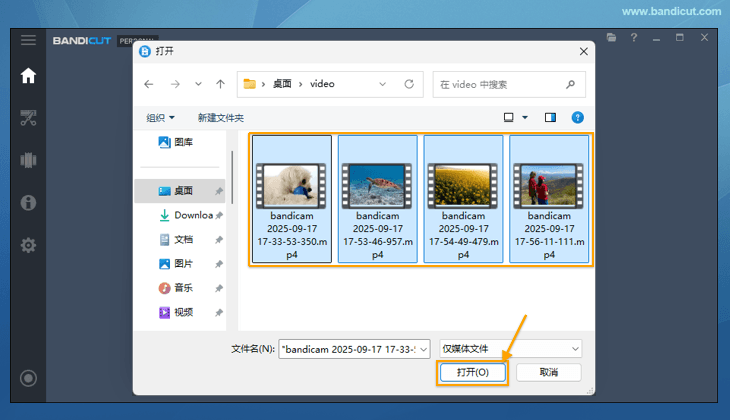Open the 仅媒体文件 file type dropdown

tap(510, 348)
